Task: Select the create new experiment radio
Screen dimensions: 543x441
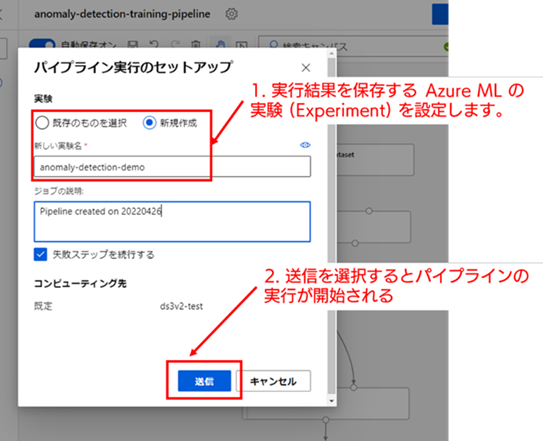Action: click(x=149, y=123)
